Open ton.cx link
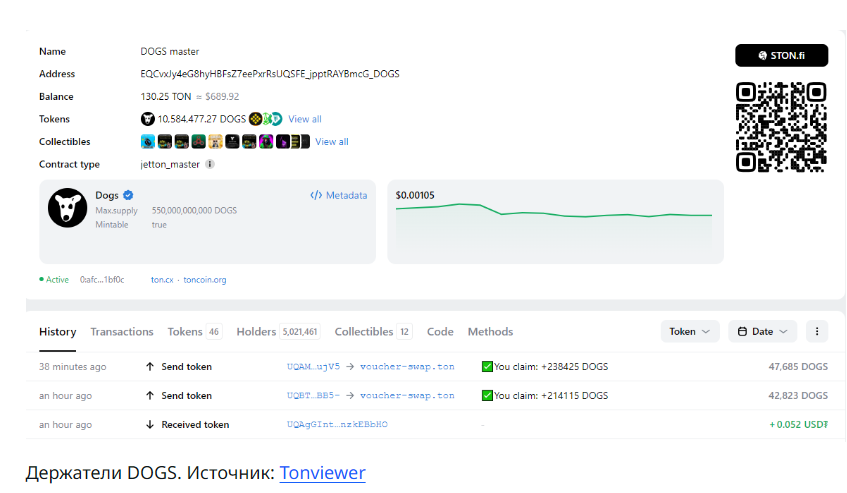847x493 pixels. tap(162, 280)
